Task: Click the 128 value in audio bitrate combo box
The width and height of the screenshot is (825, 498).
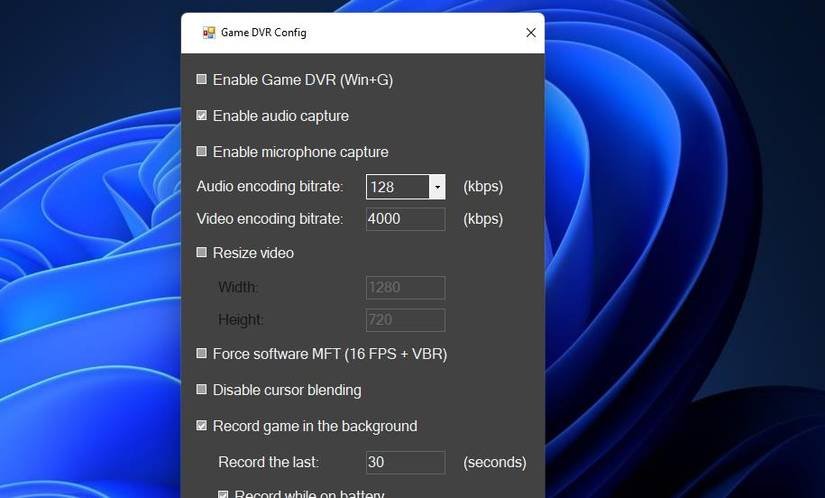Action: (397, 187)
